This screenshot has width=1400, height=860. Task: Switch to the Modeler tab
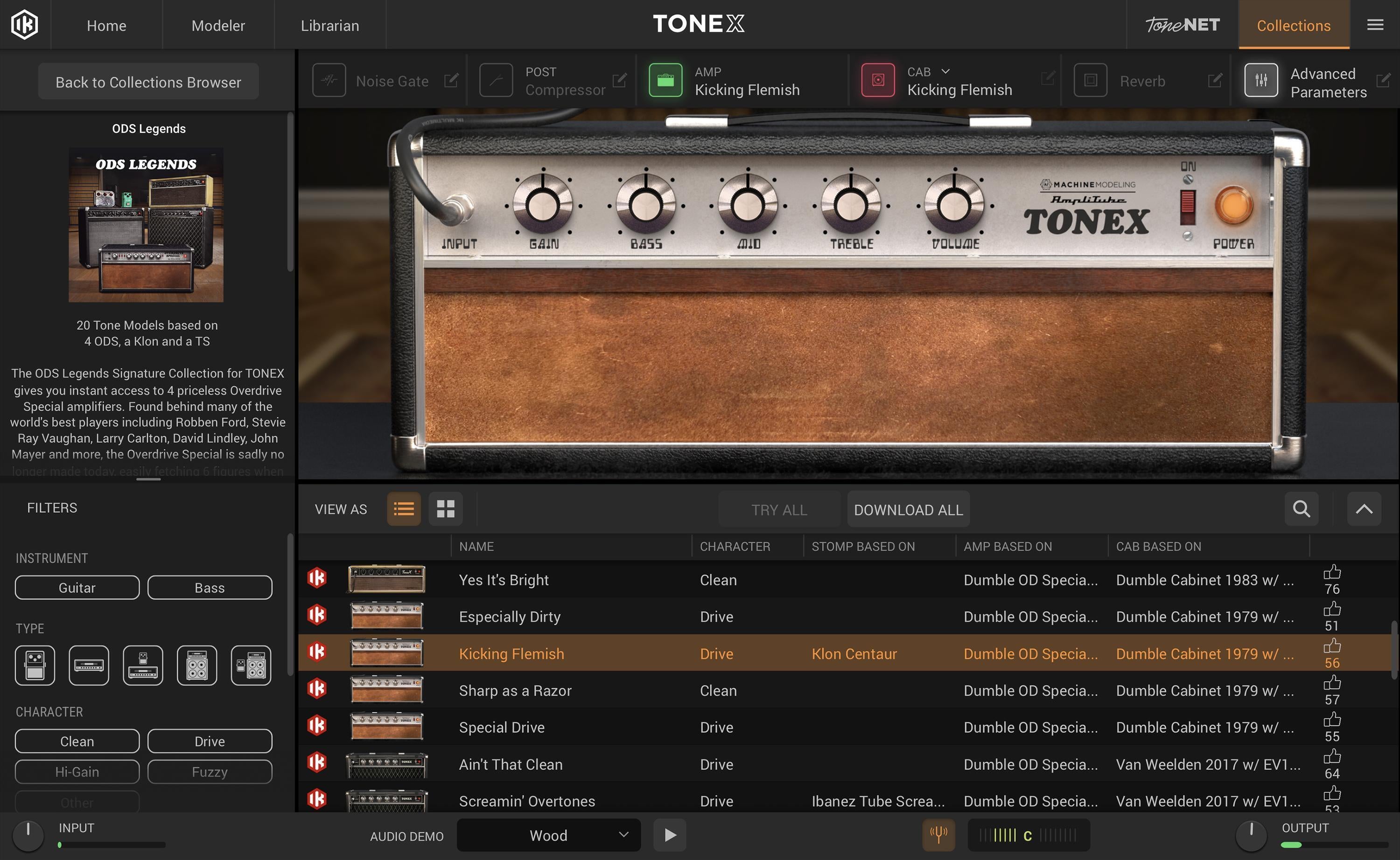click(x=218, y=25)
